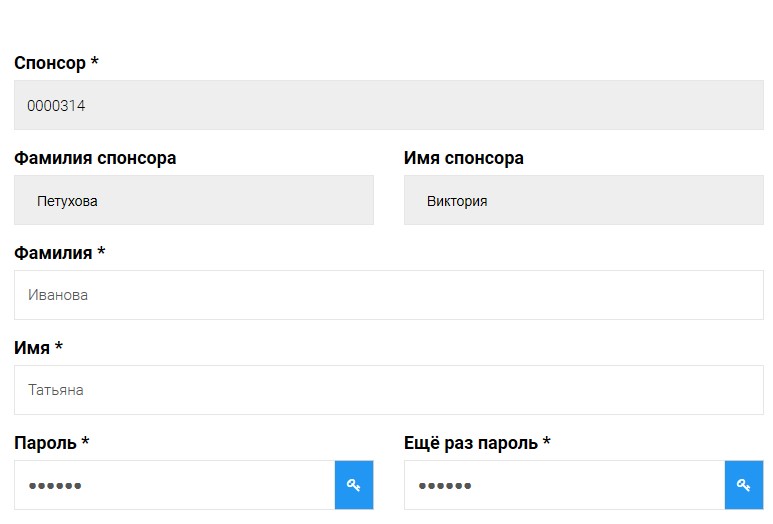Screen dimensions: 773x524
Task: Focus the Ещё раз пароль password input
Action: pos(564,485)
